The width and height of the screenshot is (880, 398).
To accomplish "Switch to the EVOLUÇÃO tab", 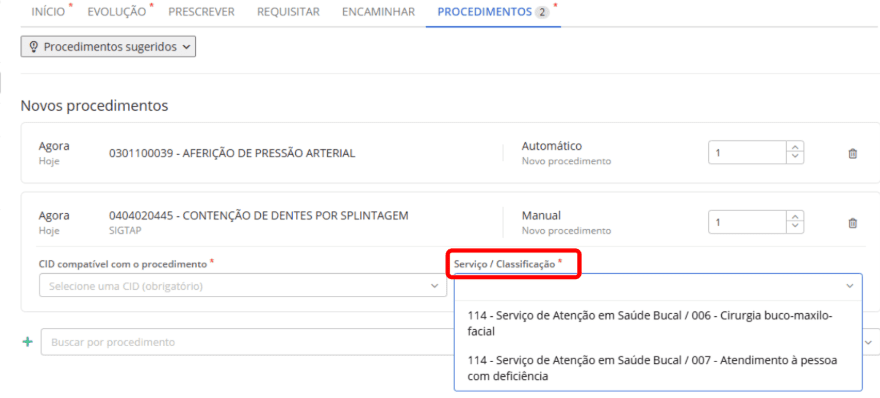I will (x=117, y=12).
